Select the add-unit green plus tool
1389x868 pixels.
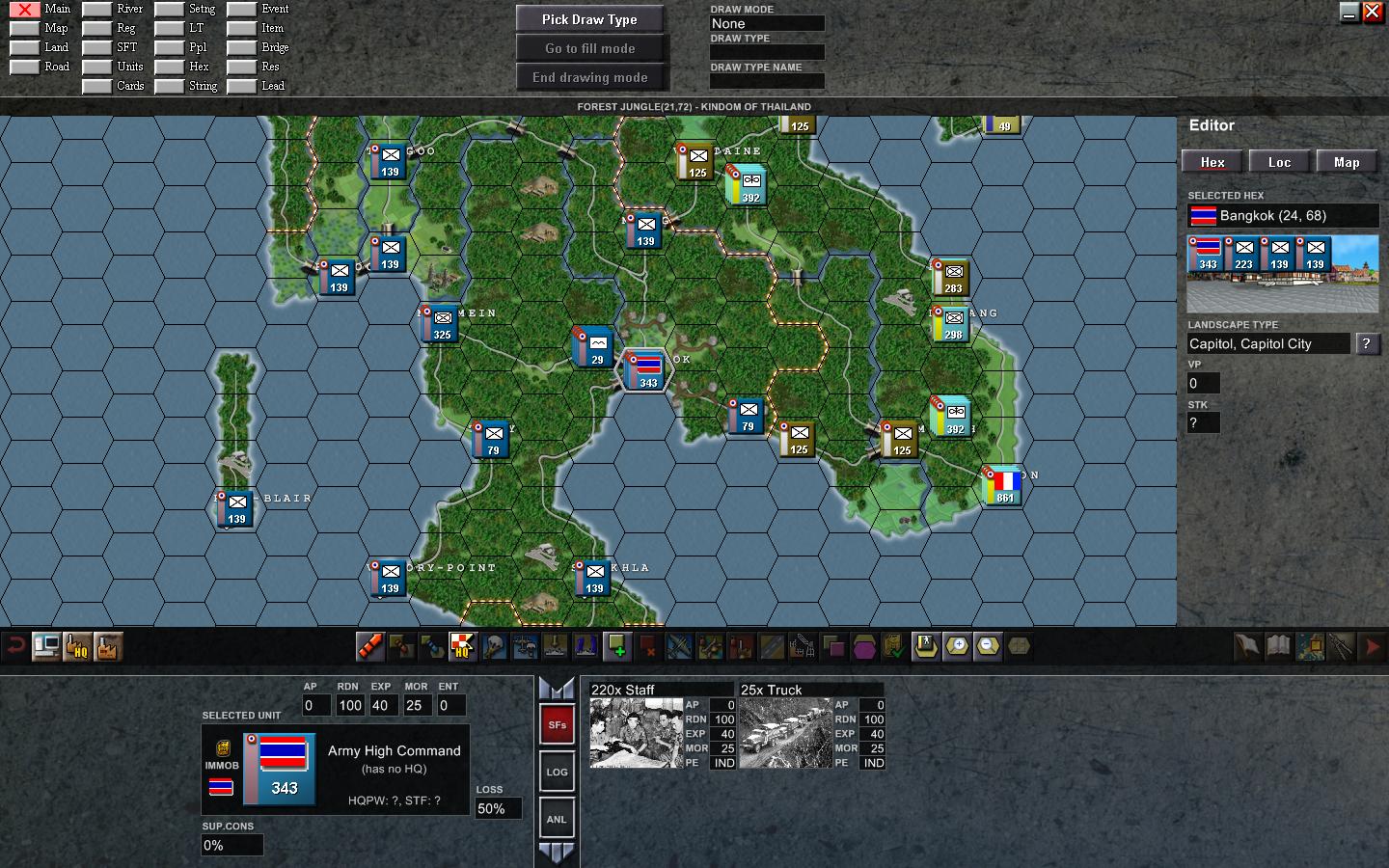618,647
